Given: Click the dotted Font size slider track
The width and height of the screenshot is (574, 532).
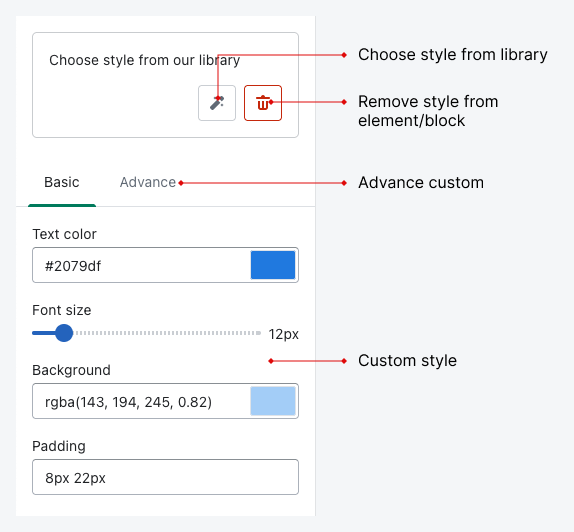Looking at the screenshot, I should (x=167, y=333).
